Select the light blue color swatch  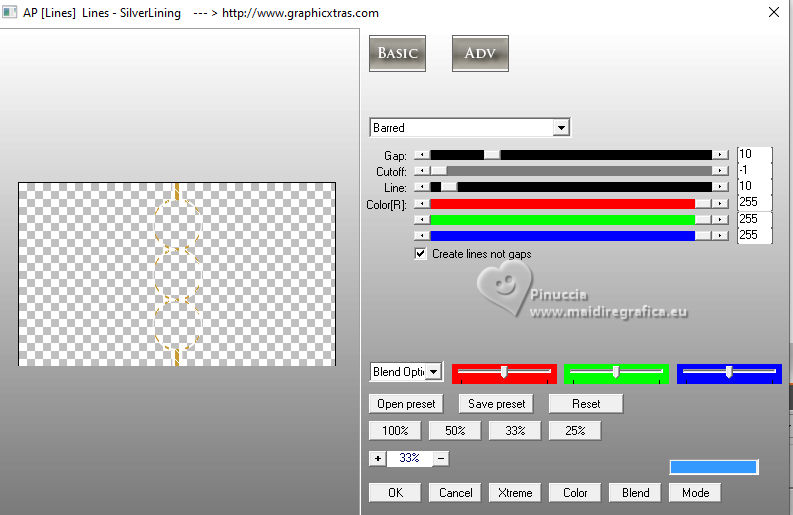[713, 467]
